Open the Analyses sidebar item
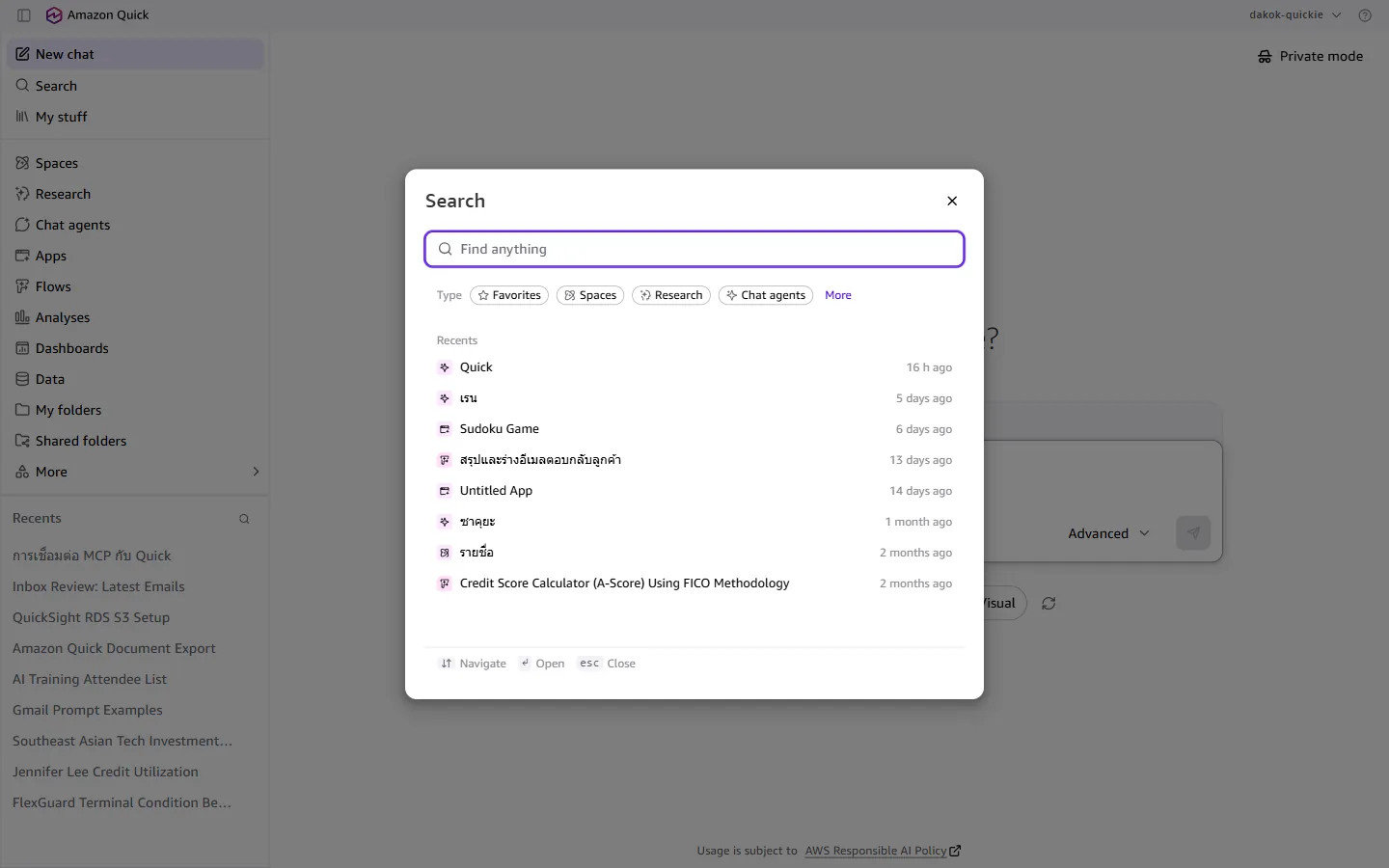Image resolution: width=1389 pixels, height=868 pixels. point(135,317)
